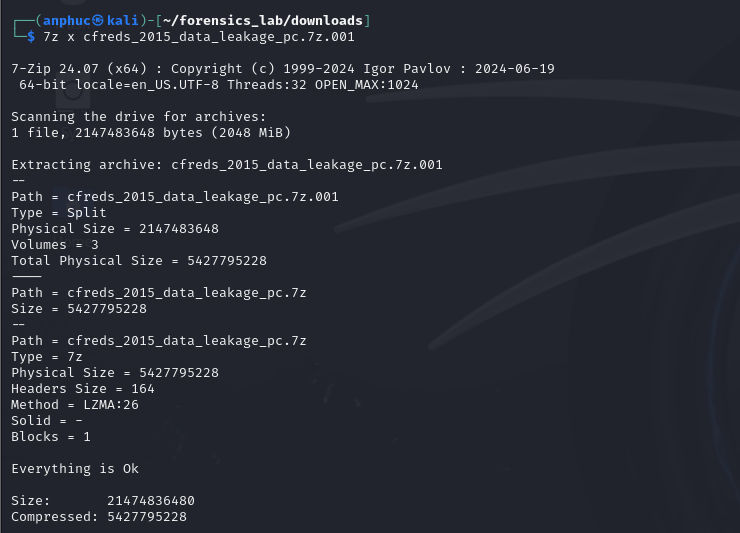The image size is (740, 533).
Task: Click filename cfreds_2015_data_leakage_pc.7z.001 in the command
Action: tap(219, 37)
